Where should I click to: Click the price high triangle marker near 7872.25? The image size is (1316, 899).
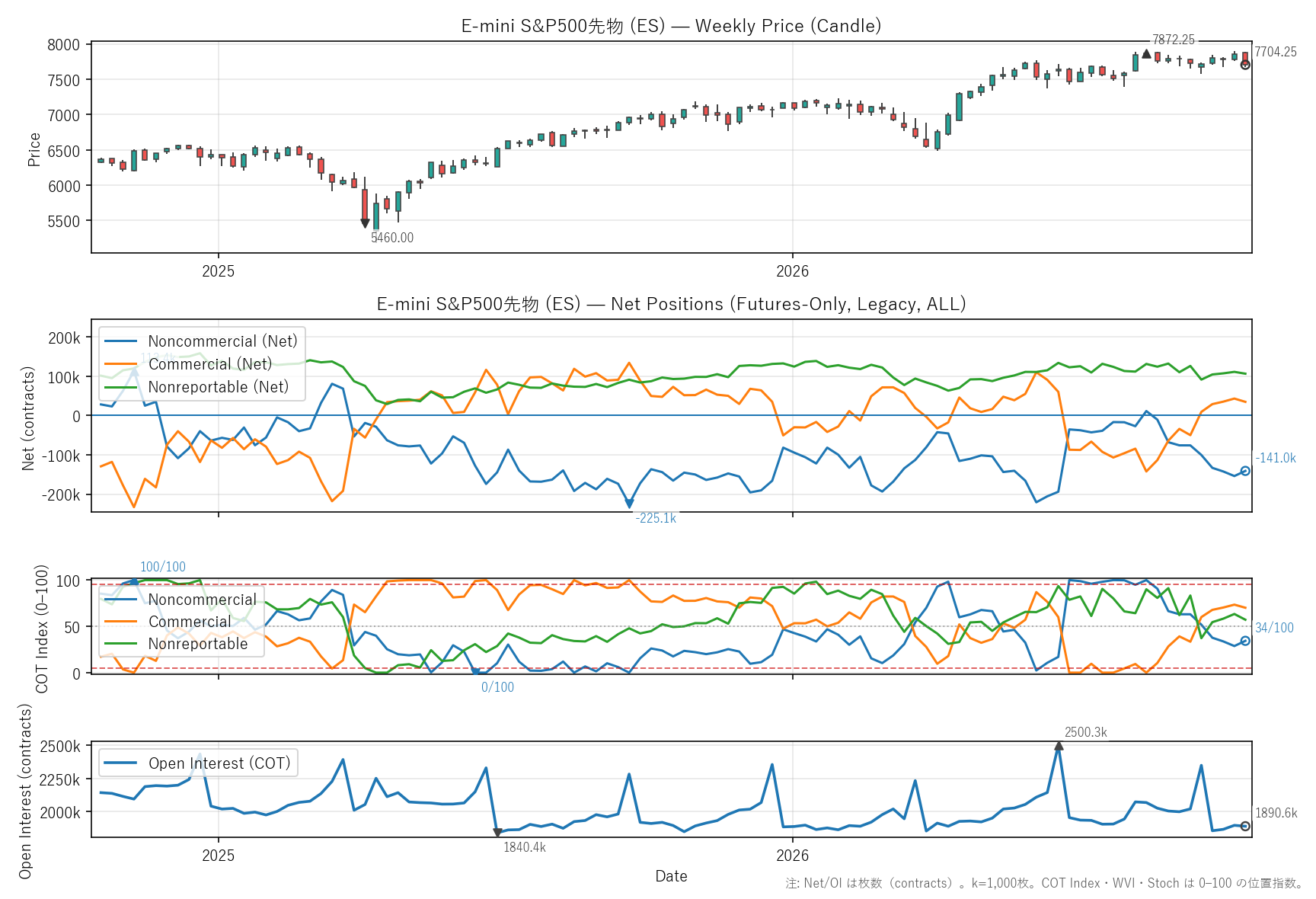[x=1146, y=54]
